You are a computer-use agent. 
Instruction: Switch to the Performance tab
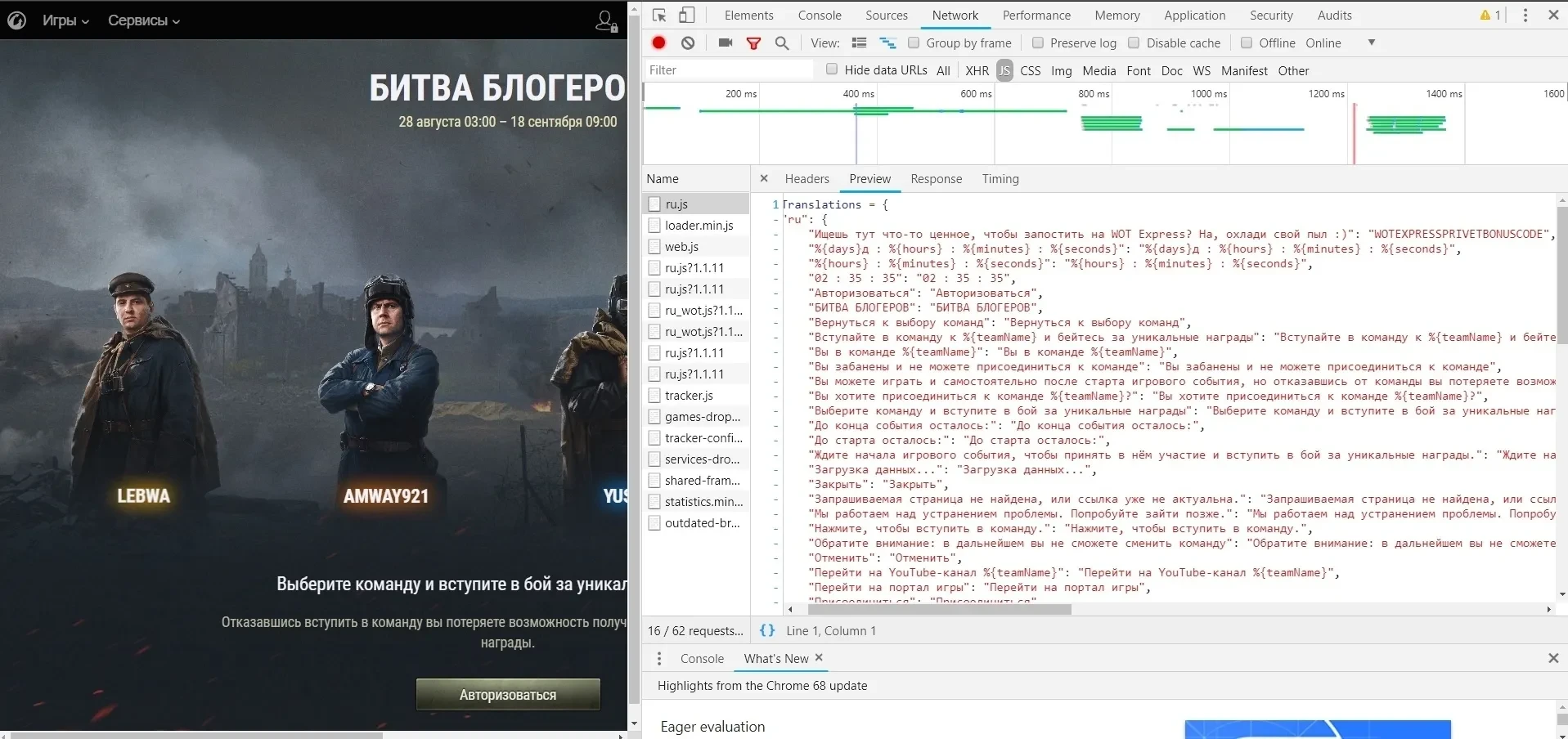coord(1036,15)
